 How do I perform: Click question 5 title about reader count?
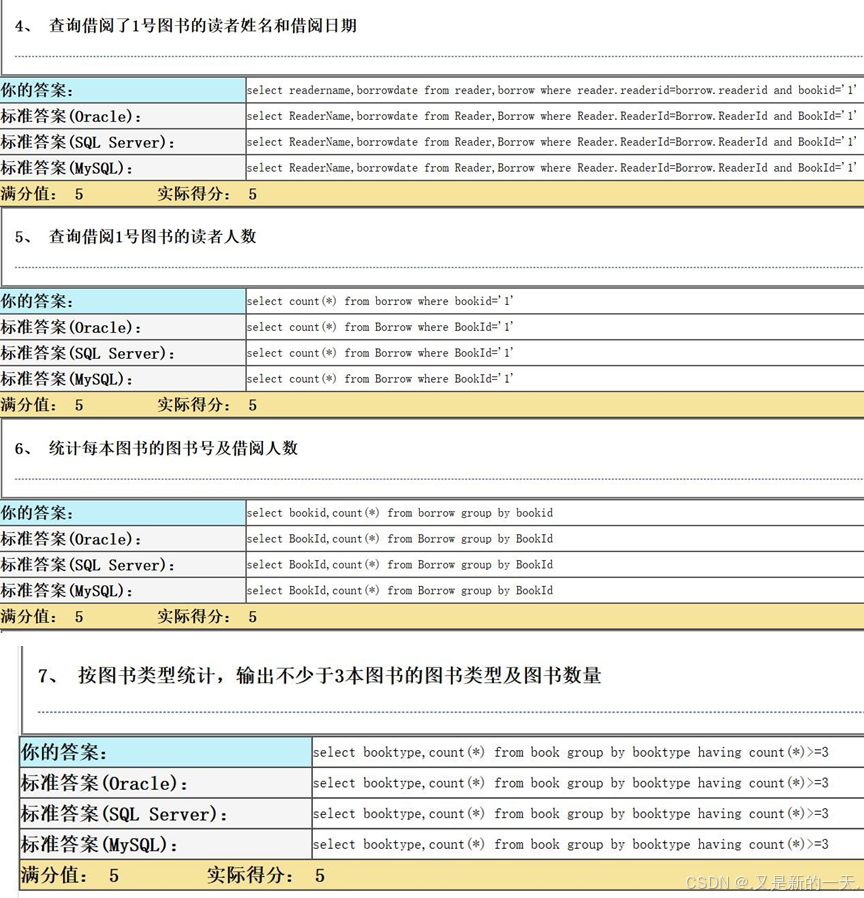[x=152, y=237]
